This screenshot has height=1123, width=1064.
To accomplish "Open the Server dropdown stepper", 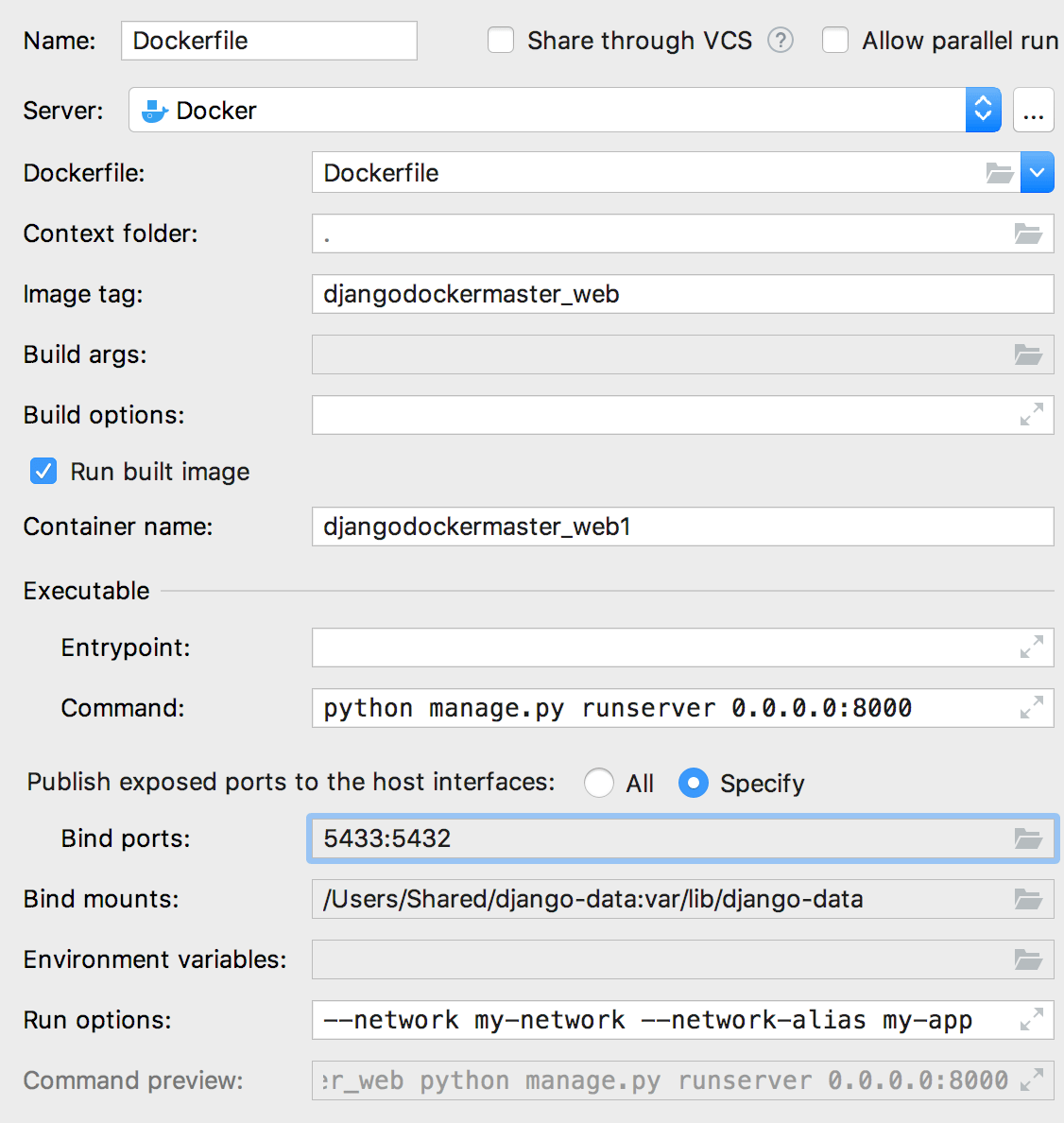I will (x=983, y=110).
